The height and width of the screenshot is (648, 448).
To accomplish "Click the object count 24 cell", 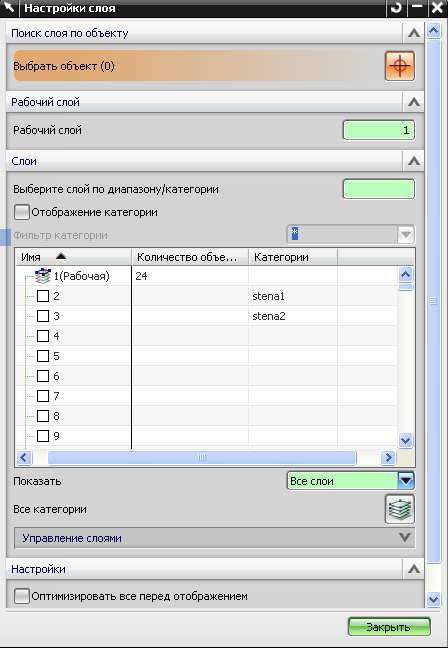I will pyautogui.click(x=190, y=276).
